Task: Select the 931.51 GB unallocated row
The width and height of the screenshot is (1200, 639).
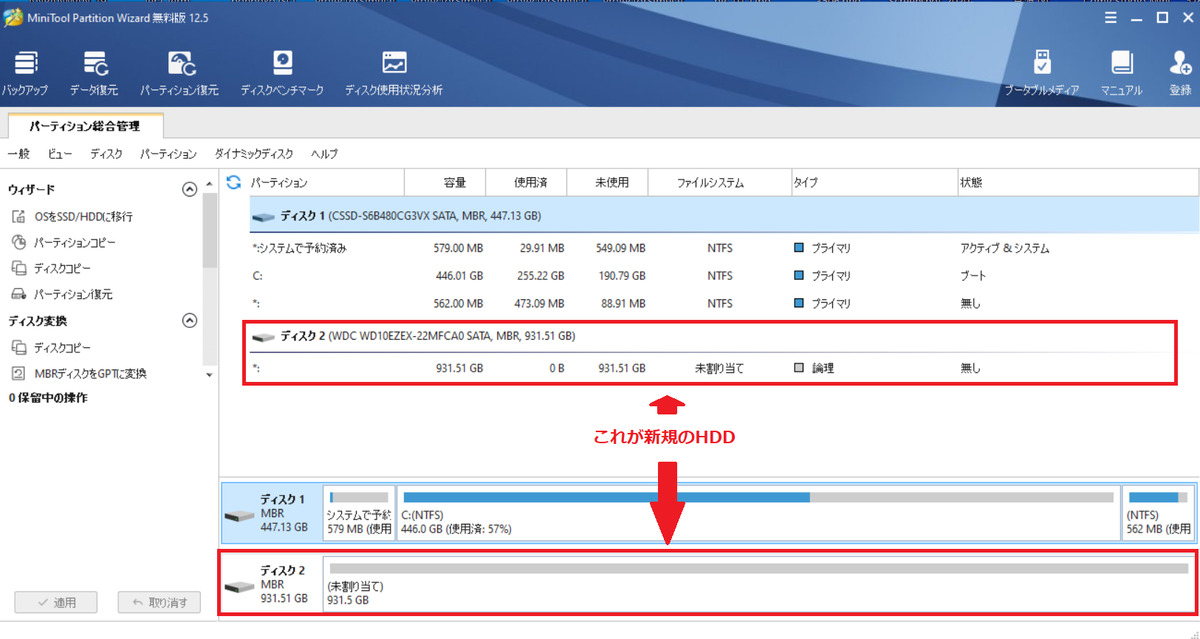Action: click(711, 368)
